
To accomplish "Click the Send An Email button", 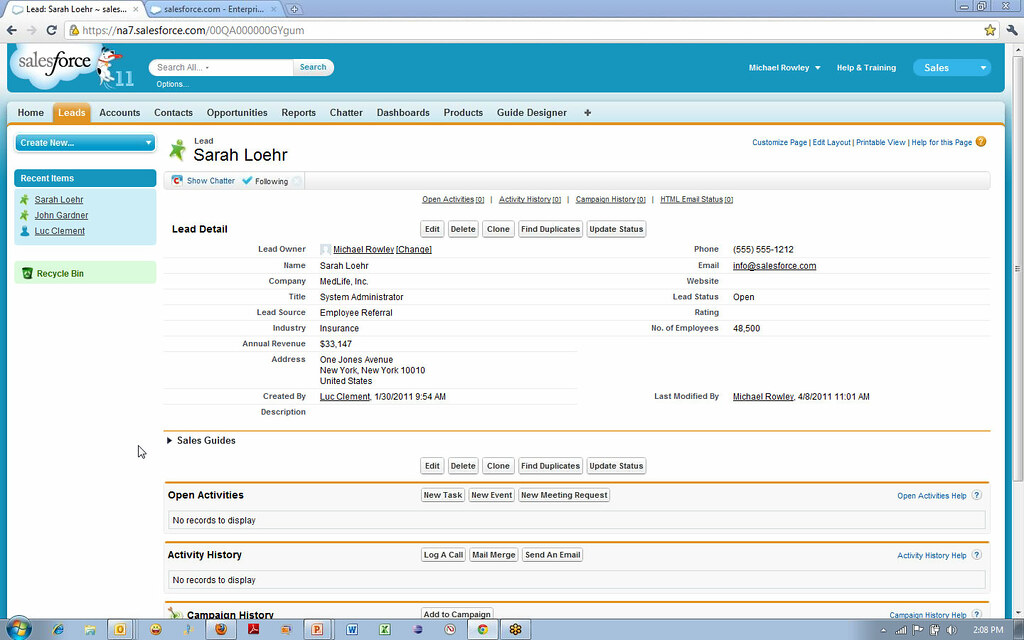I will [552, 555].
